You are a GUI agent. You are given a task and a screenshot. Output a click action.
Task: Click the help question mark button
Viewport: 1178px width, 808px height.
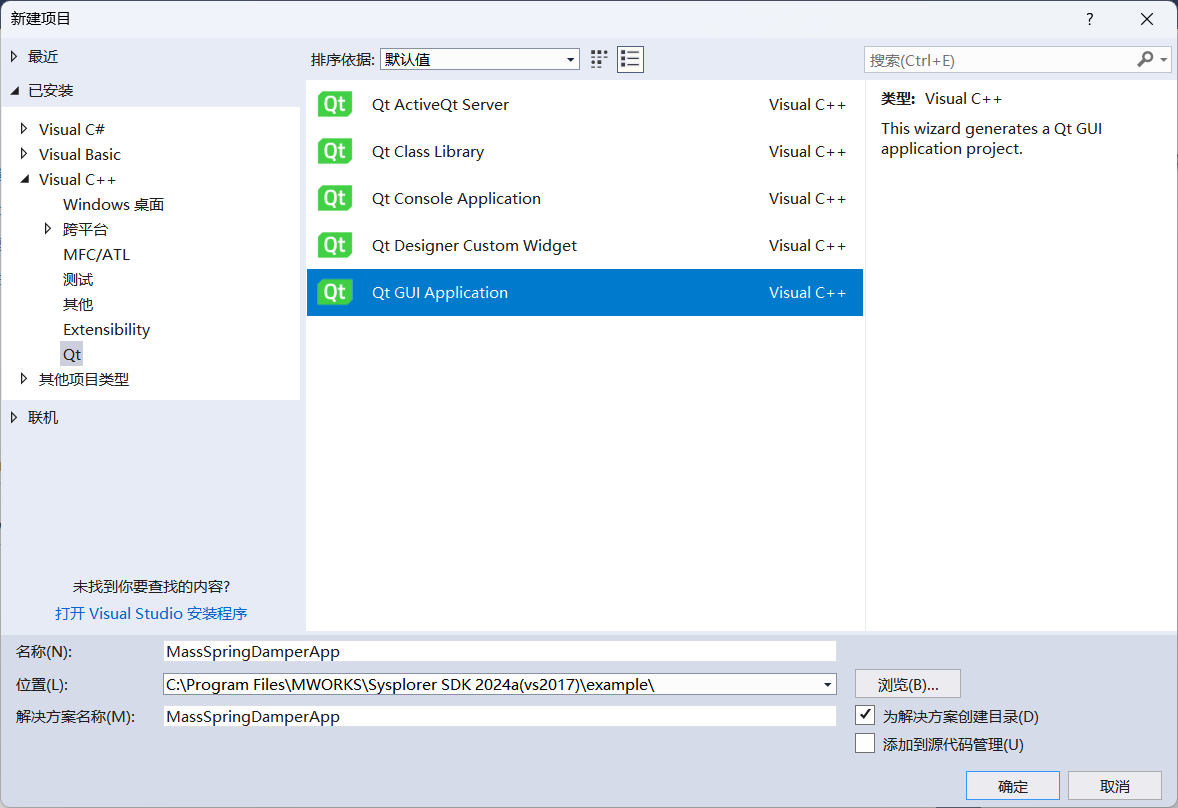(1090, 19)
